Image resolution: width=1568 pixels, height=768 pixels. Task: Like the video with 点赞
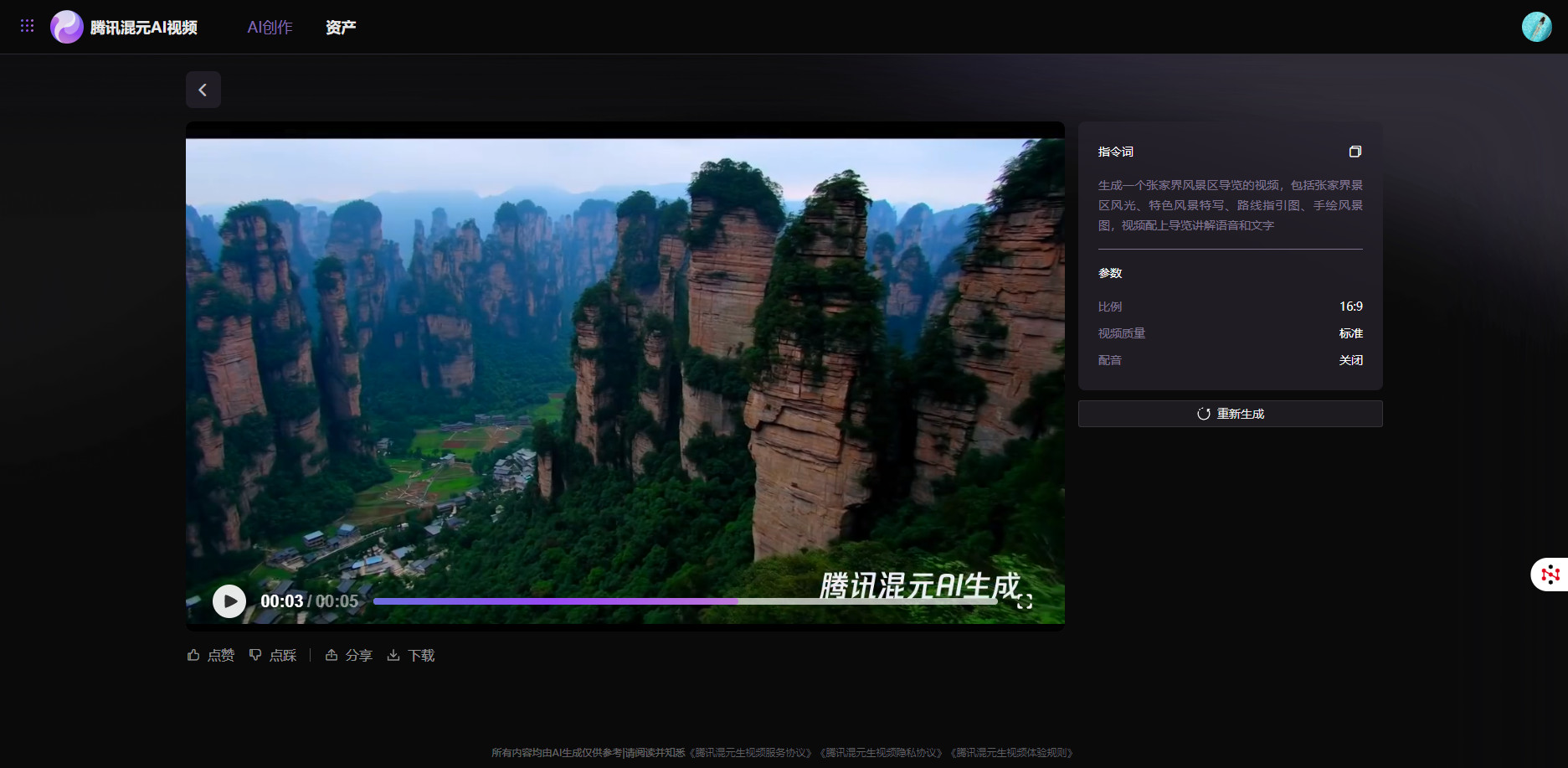point(211,655)
